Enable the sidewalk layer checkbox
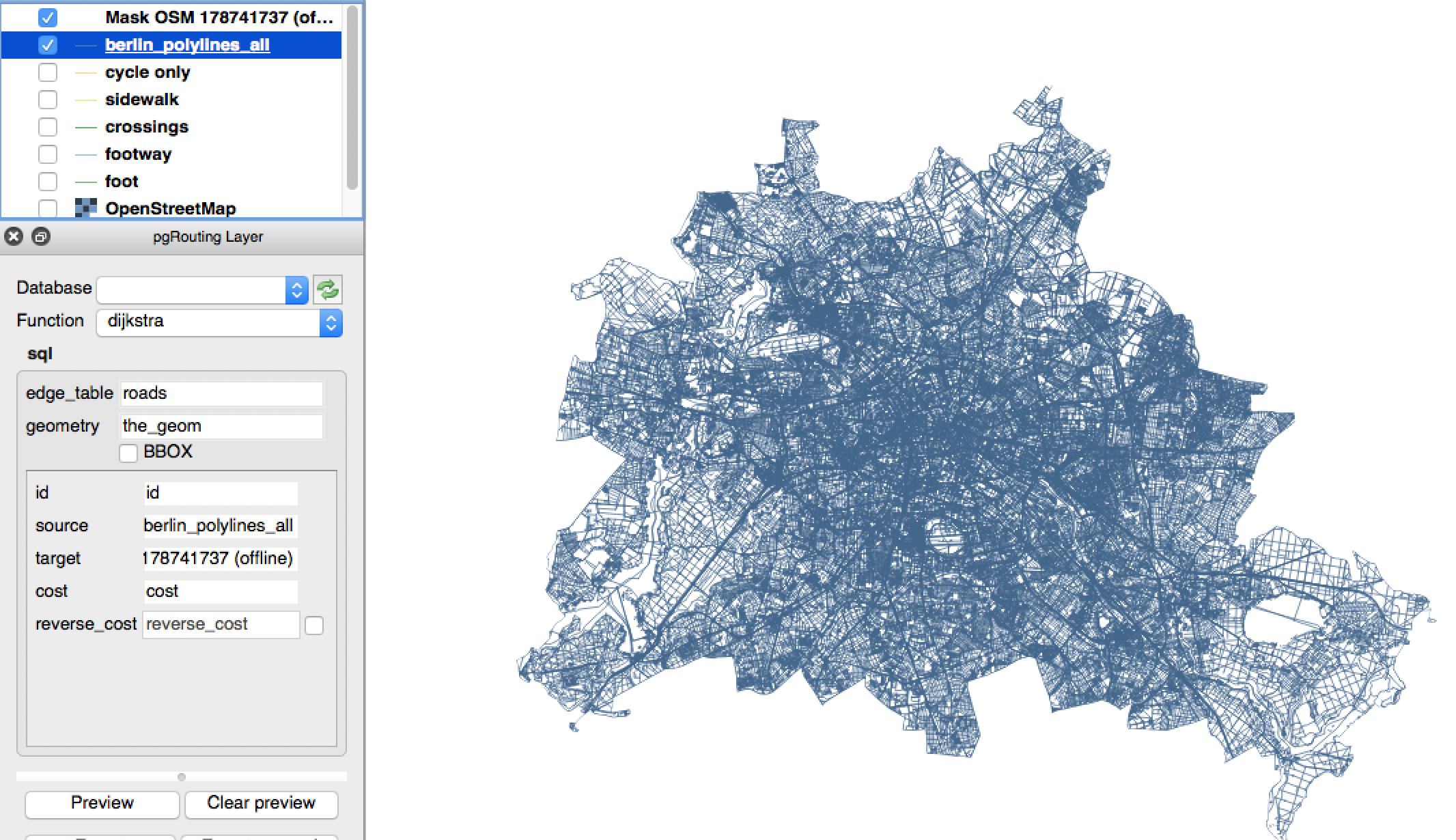Viewport: 1456px width, 840px height. click(48, 100)
